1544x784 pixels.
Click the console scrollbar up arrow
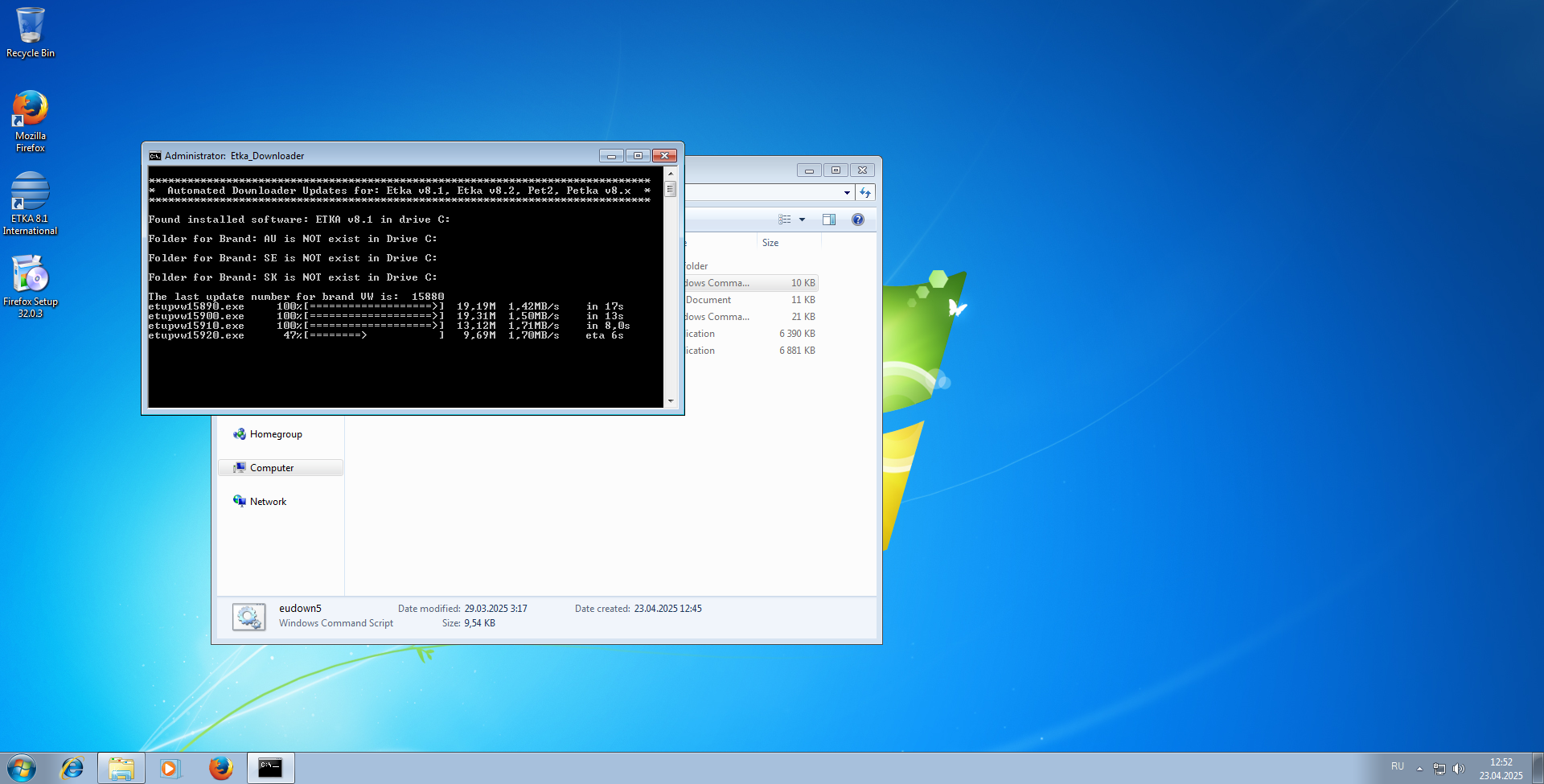671,174
